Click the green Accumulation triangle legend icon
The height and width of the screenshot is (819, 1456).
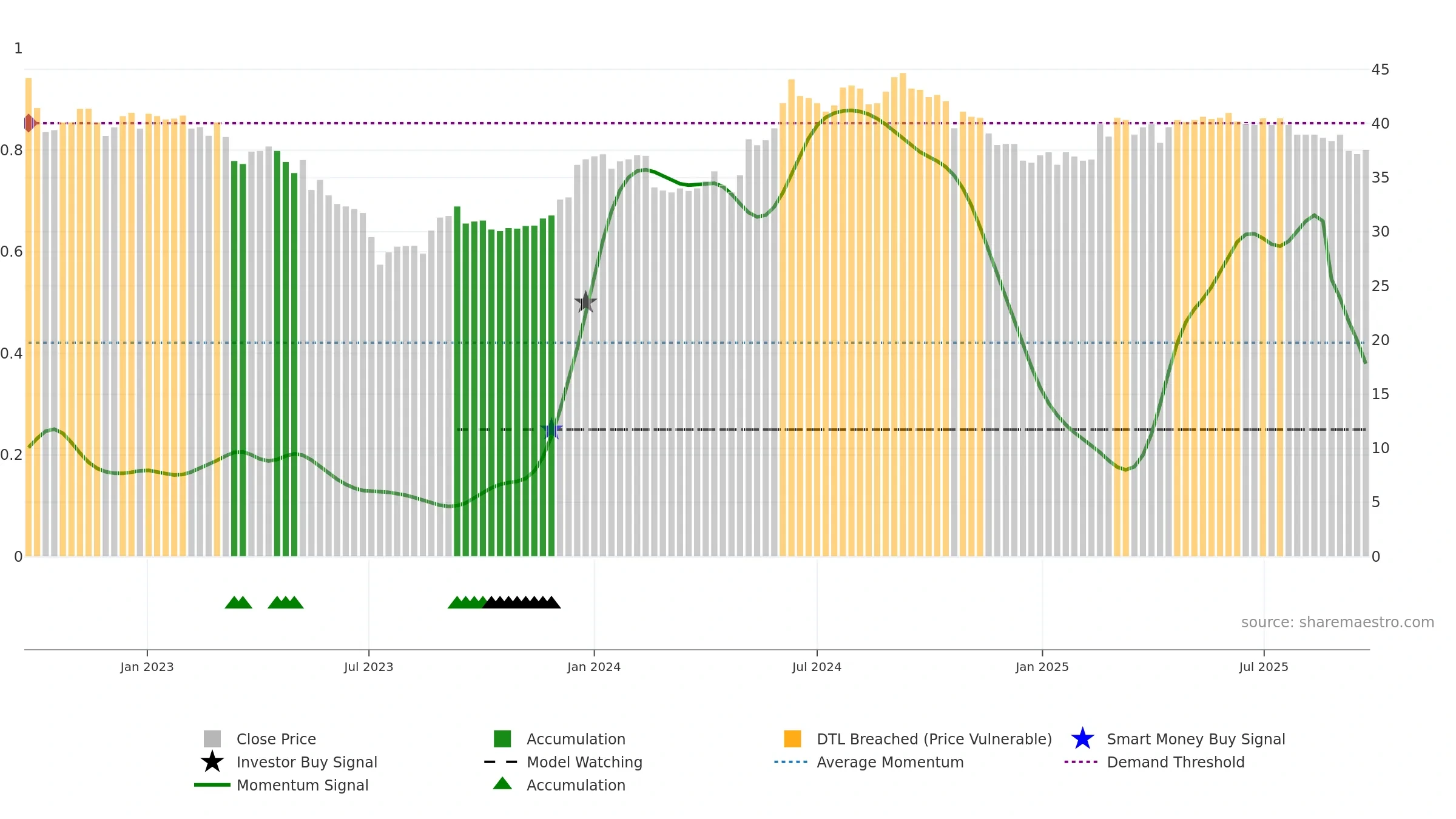502,784
